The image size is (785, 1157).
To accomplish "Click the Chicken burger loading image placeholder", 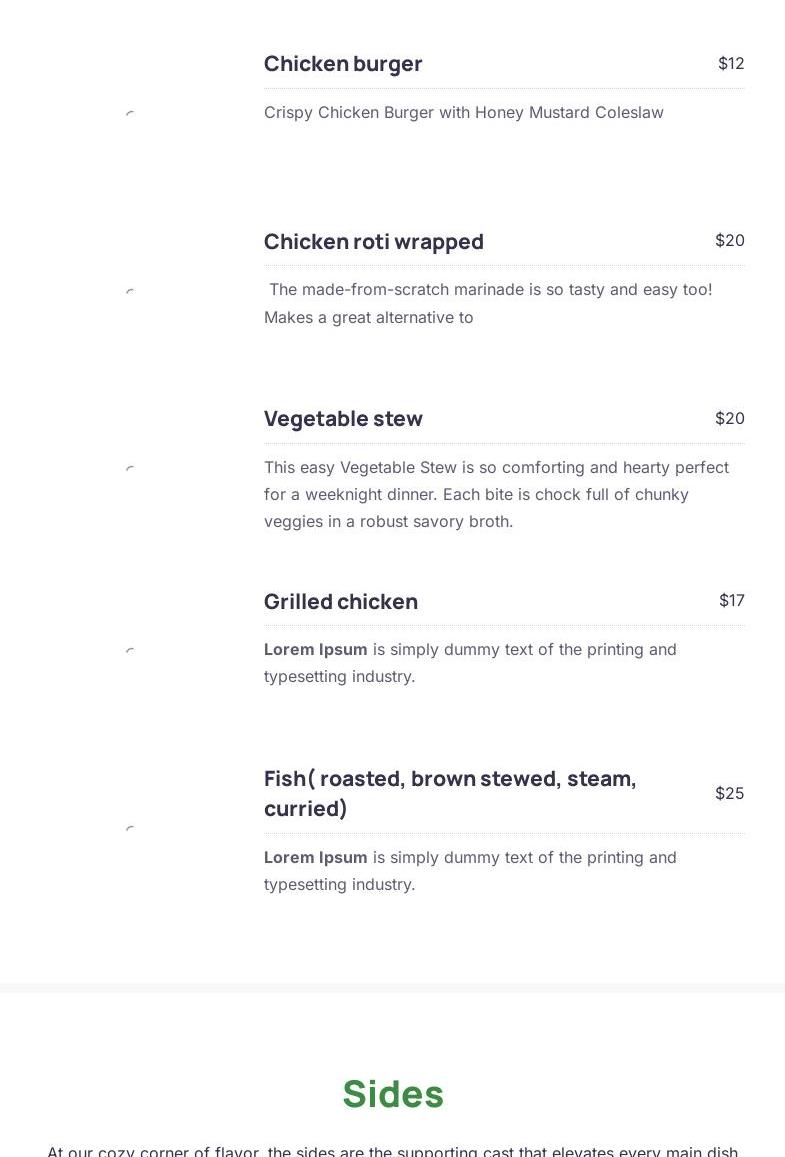I will point(130,114).
